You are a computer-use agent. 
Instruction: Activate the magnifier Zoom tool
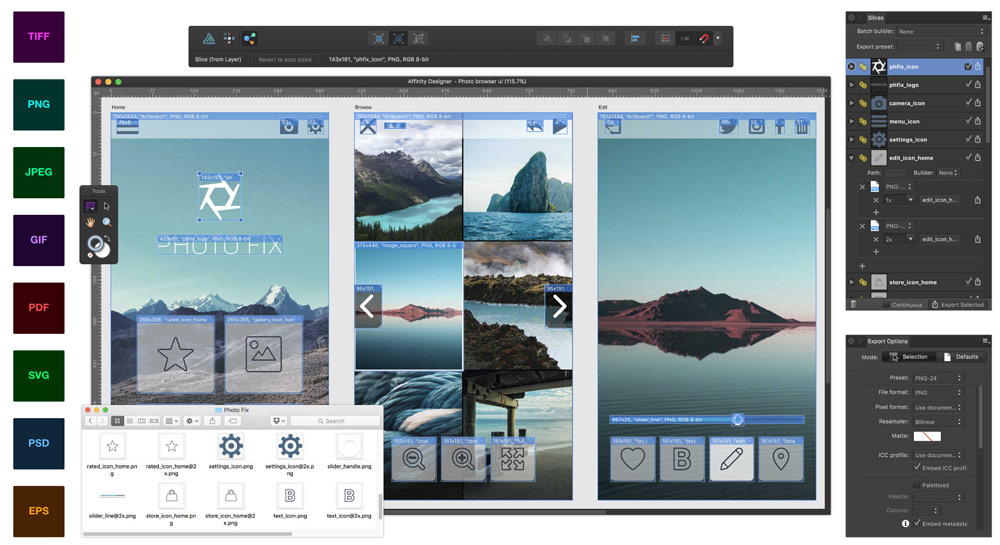107,222
